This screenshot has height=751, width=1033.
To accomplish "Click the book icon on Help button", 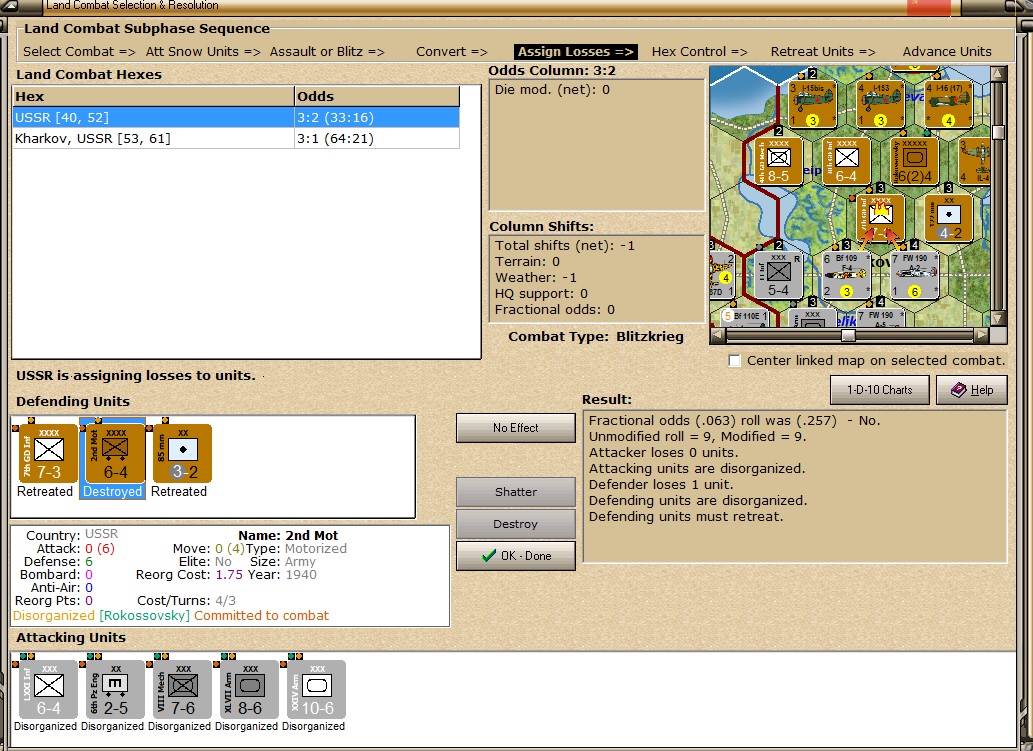I will (x=959, y=390).
